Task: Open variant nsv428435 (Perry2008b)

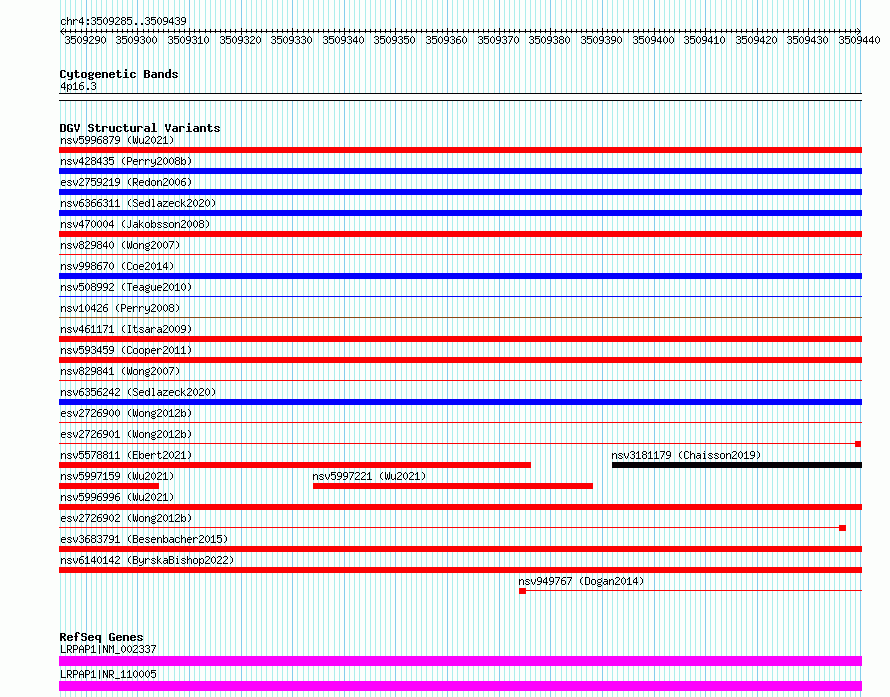Action: (126, 161)
